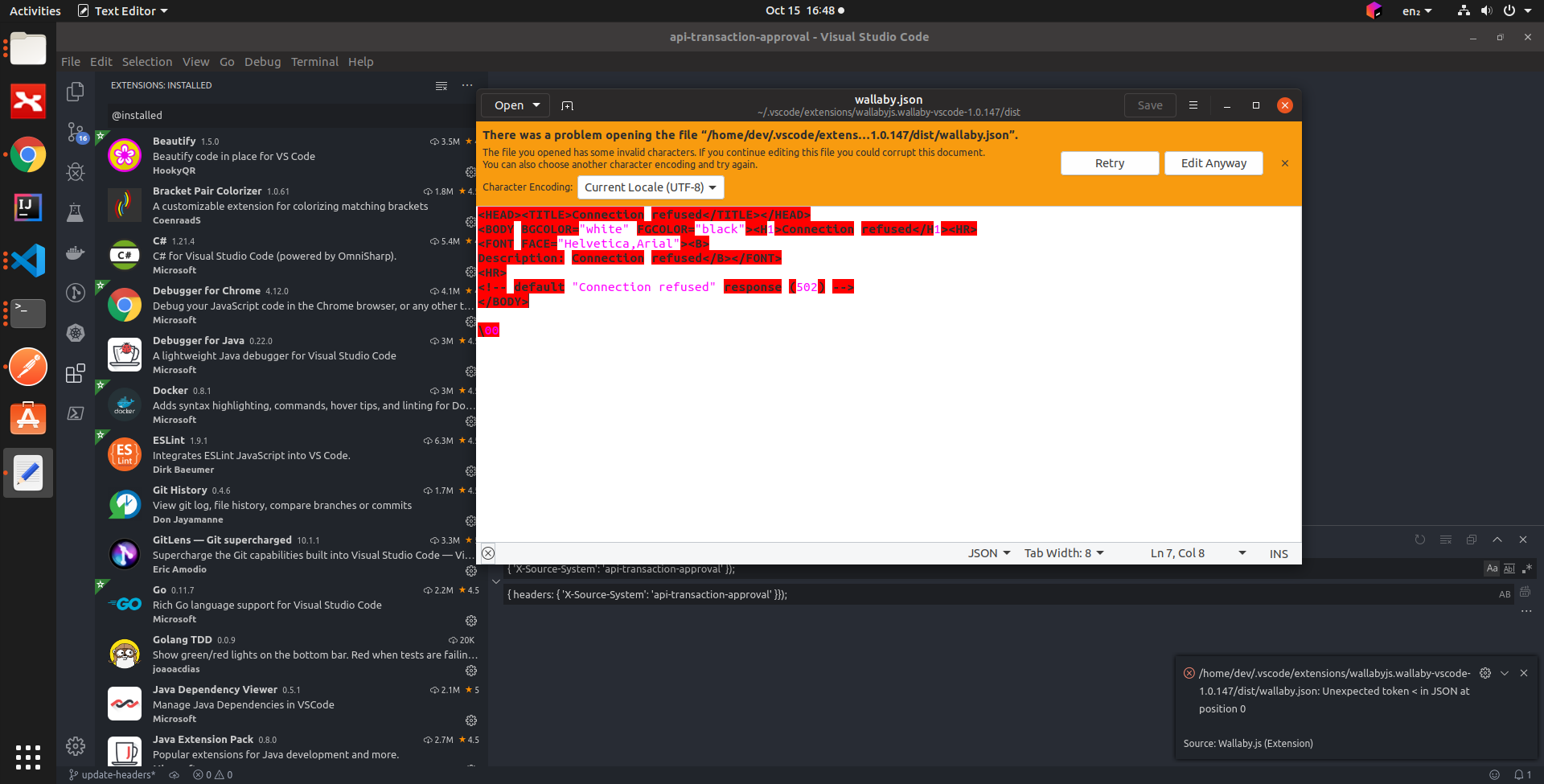This screenshot has height=784, width=1544.
Task: Launch Google Chrome from the Ubuntu dock
Action: (28, 154)
